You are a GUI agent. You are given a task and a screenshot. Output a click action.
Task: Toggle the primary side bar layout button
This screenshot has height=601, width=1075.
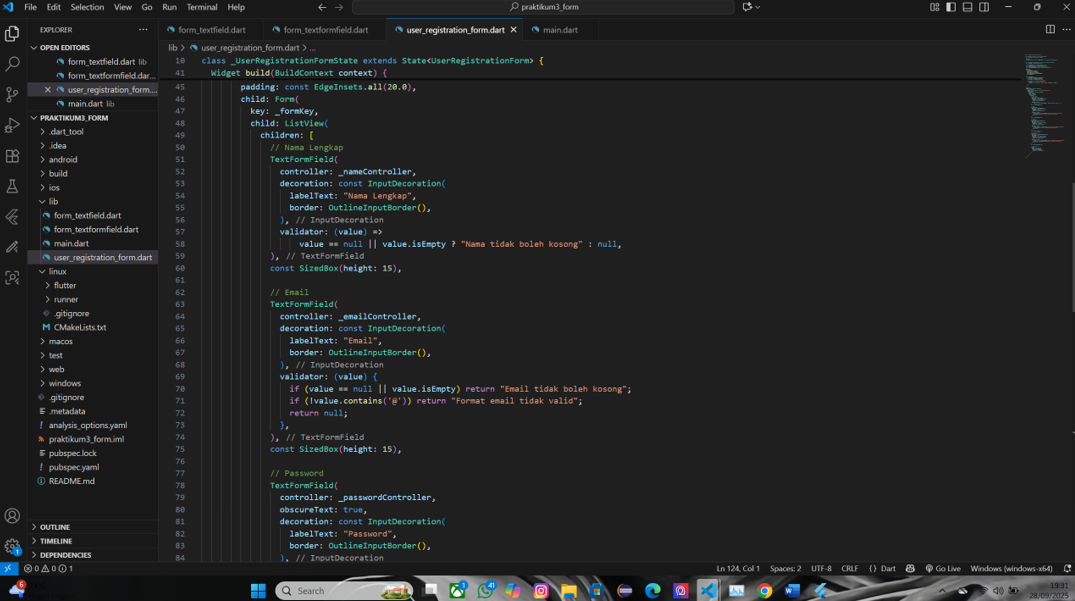tap(951, 7)
